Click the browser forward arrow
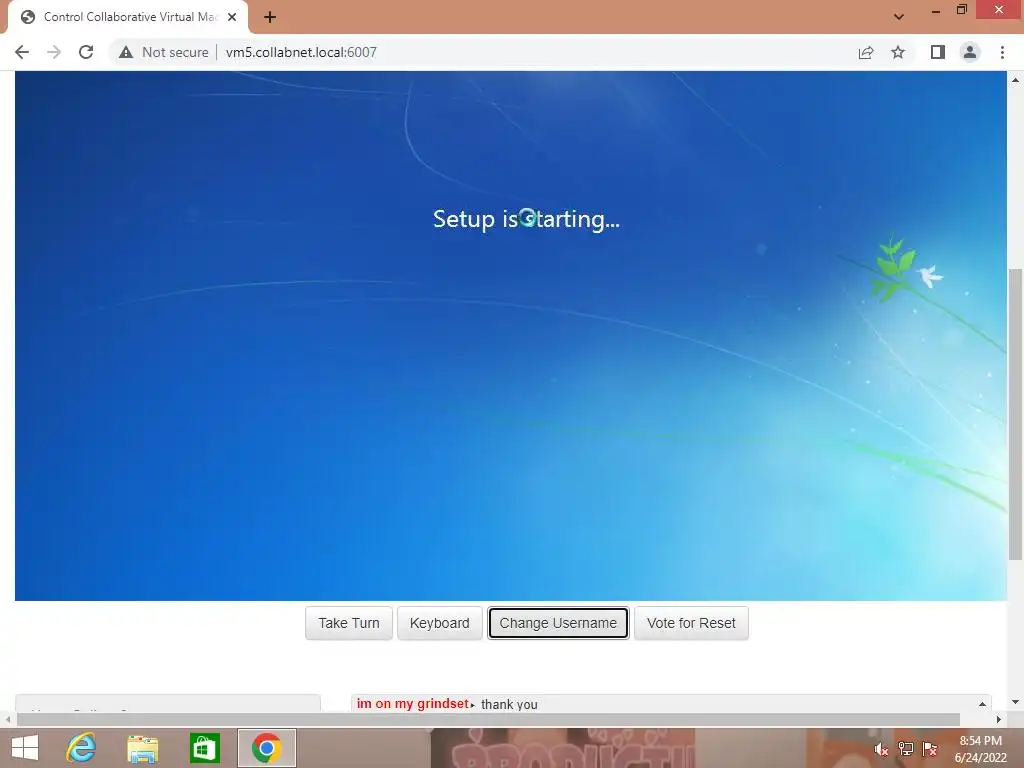The image size is (1024, 768). [54, 52]
